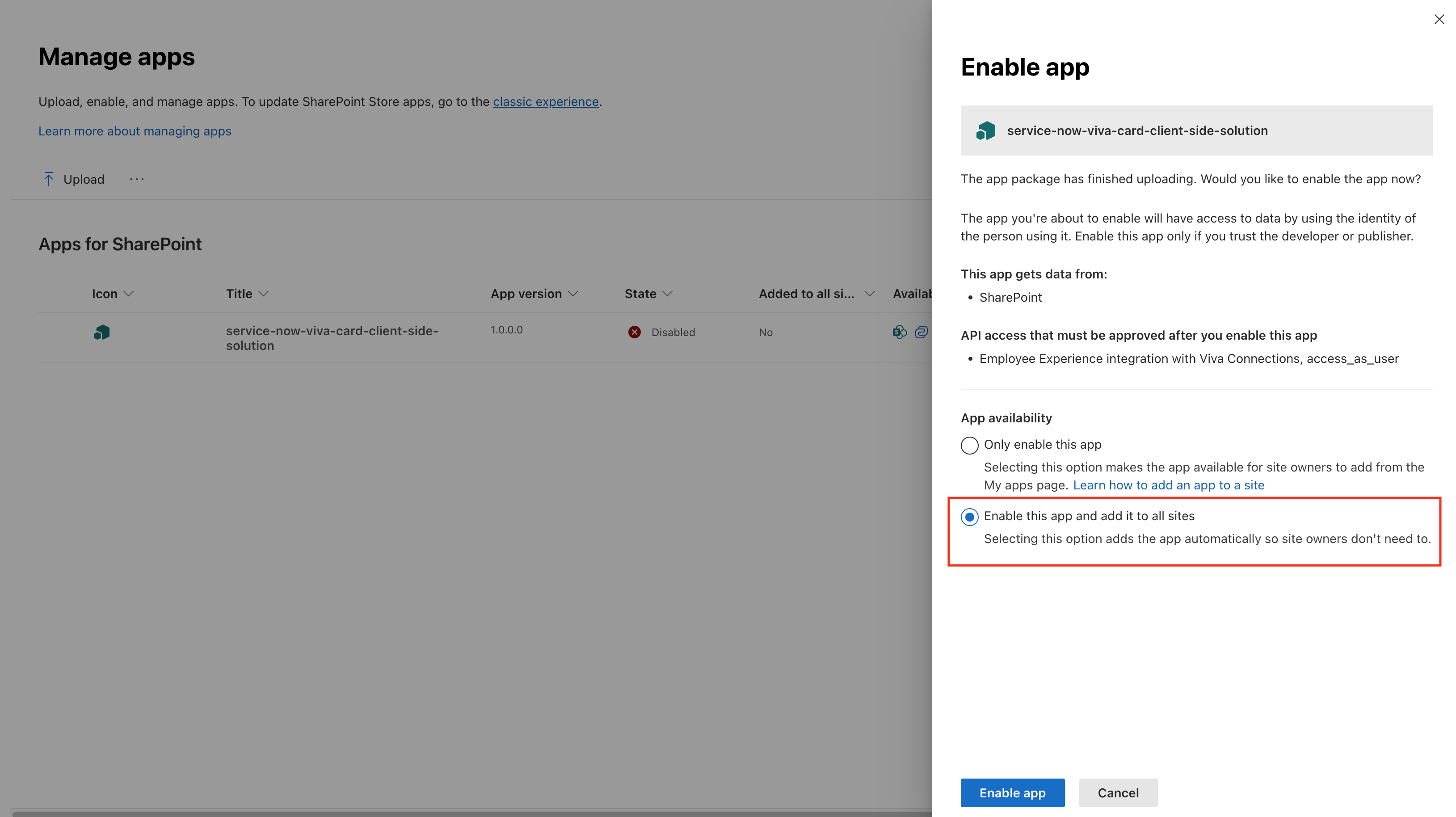Click the app icon in the table row
This screenshot has width=1456, height=817.
point(102,332)
